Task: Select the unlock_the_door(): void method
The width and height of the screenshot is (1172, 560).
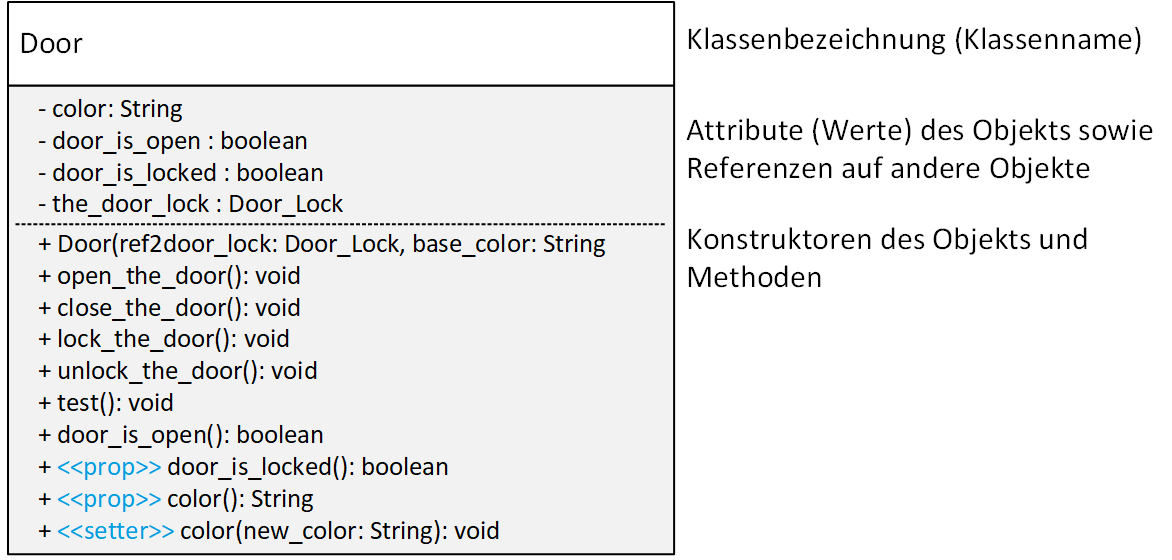Action: [x=177, y=370]
